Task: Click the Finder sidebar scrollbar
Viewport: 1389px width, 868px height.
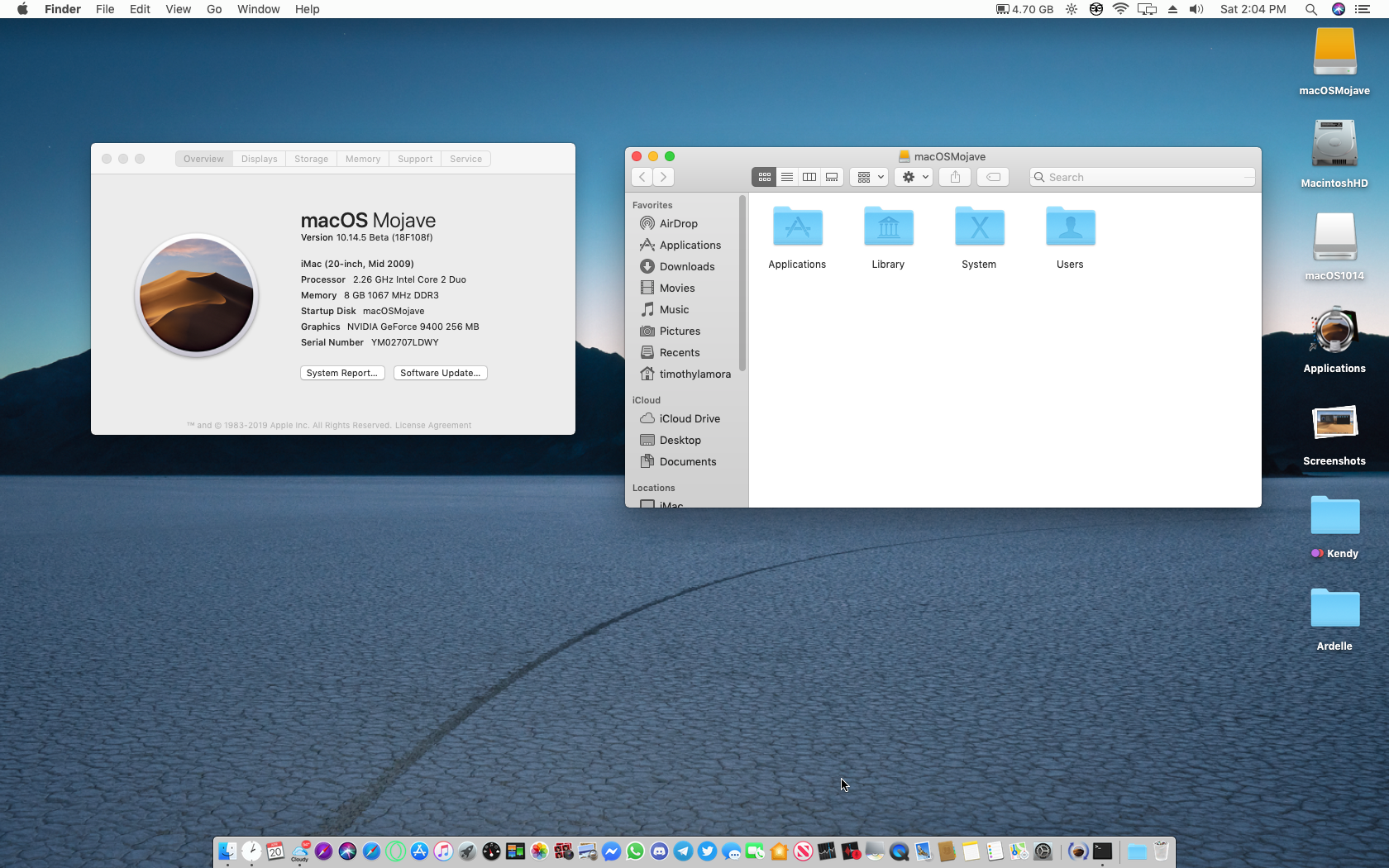Action: 742,284
